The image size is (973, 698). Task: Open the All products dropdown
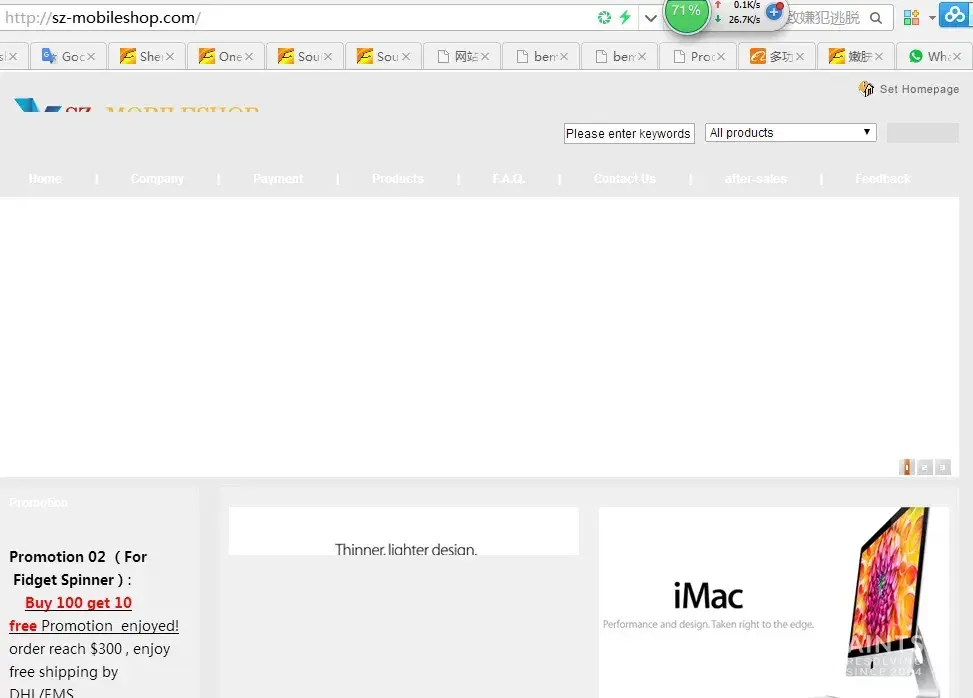(790, 133)
